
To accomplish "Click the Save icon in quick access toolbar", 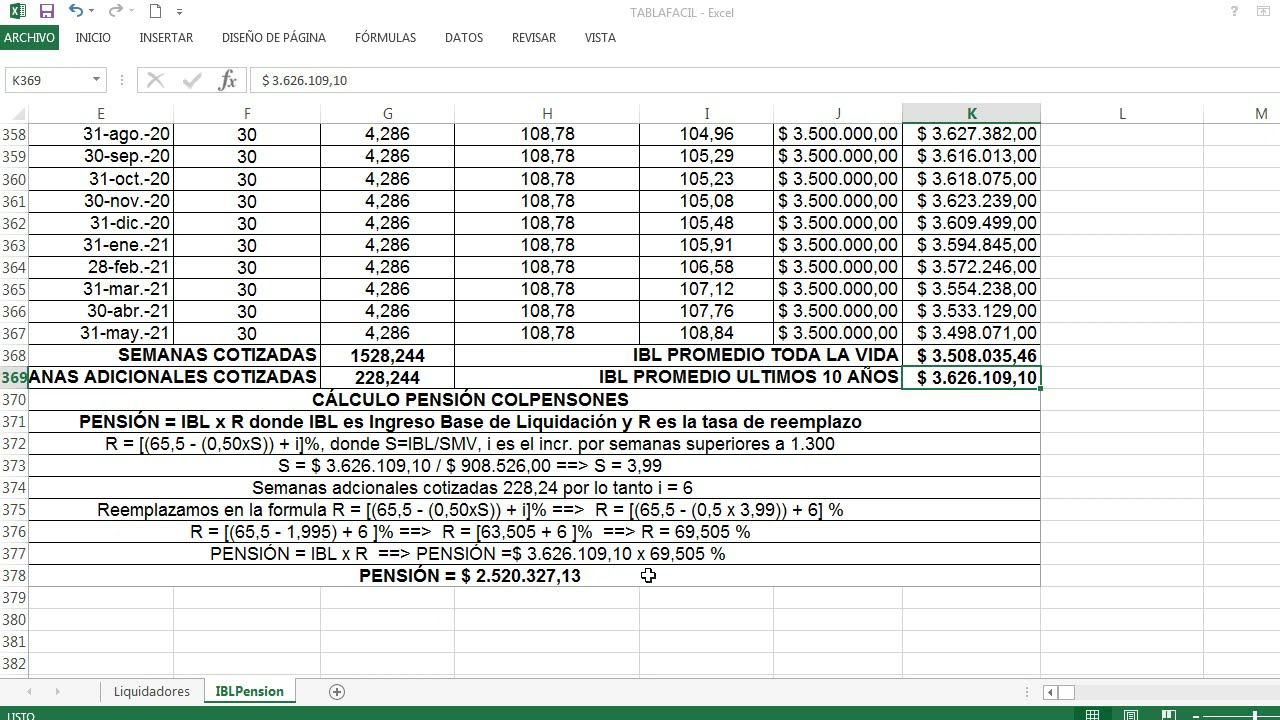I will (x=46, y=11).
